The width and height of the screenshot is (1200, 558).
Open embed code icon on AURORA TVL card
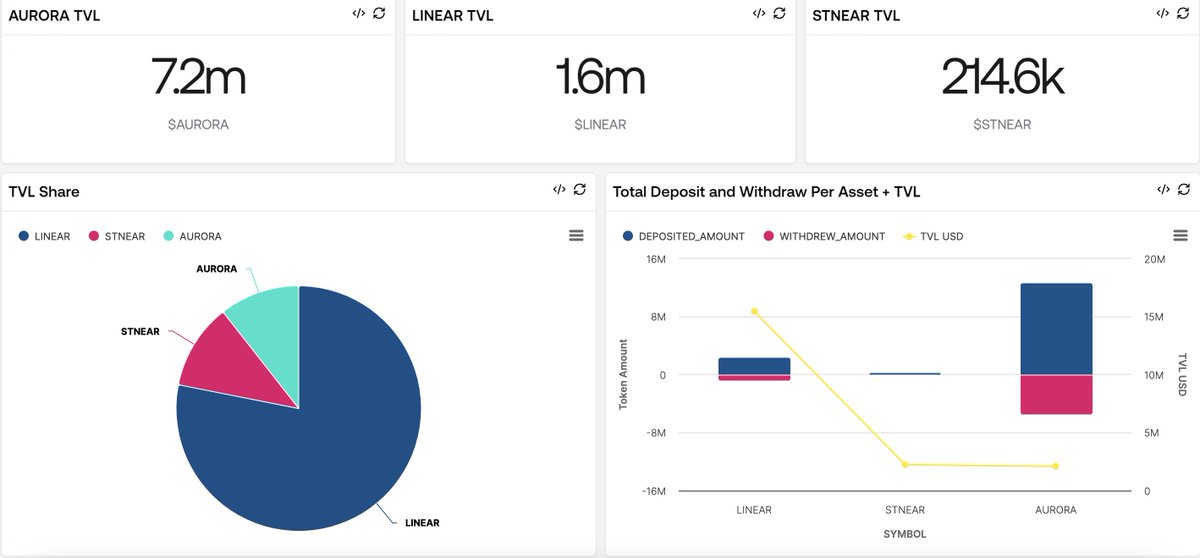pyautogui.click(x=359, y=14)
